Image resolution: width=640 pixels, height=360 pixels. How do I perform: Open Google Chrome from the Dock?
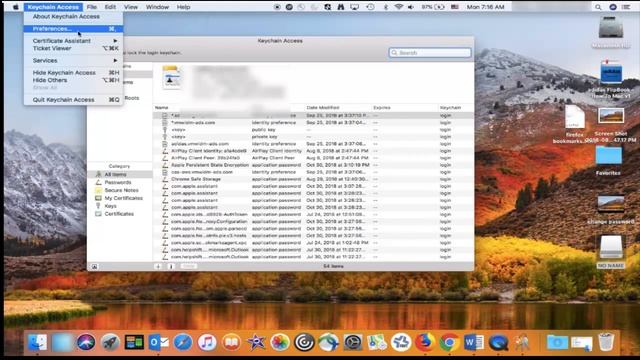[449, 342]
